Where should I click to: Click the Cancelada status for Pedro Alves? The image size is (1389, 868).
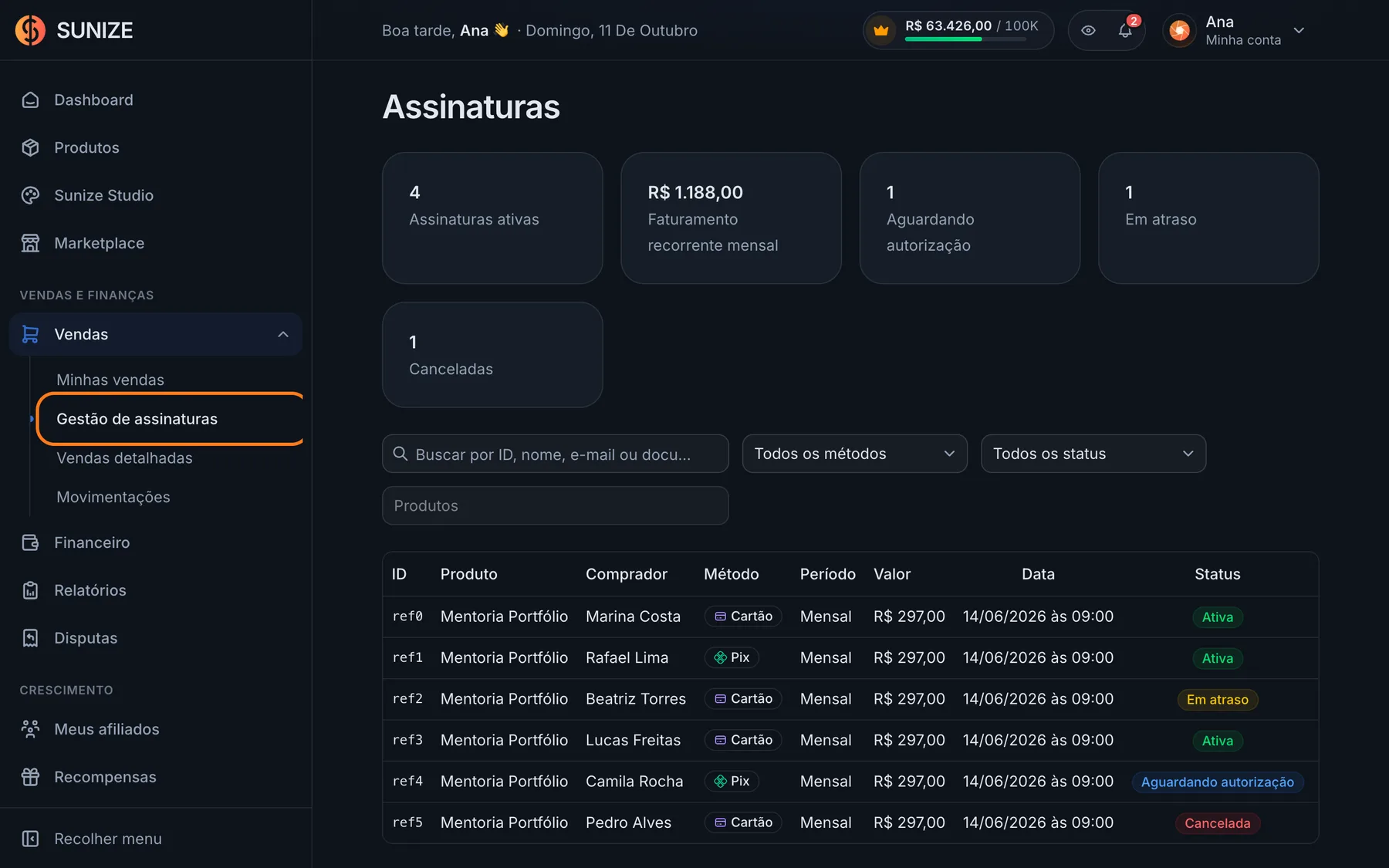tap(1218, 823)
